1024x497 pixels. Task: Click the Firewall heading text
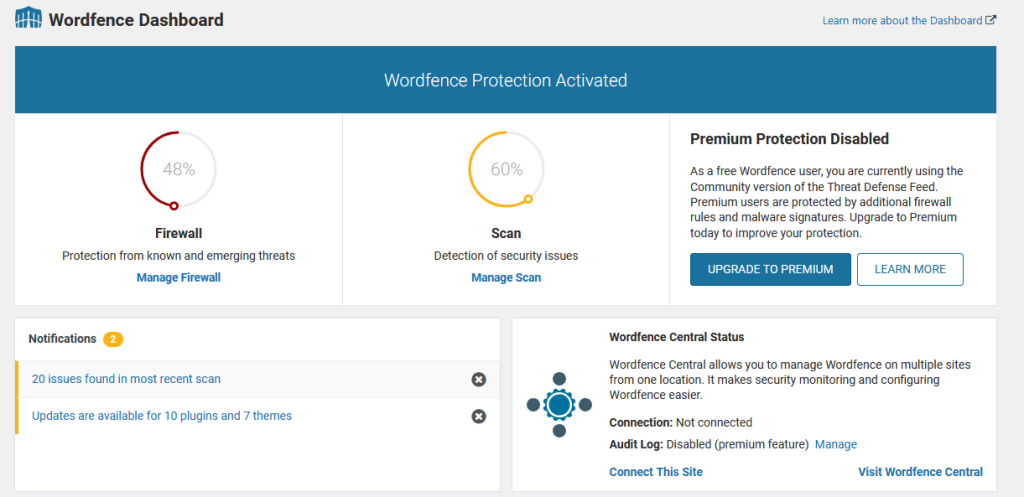pyautogui.click(x=178, y=233)
